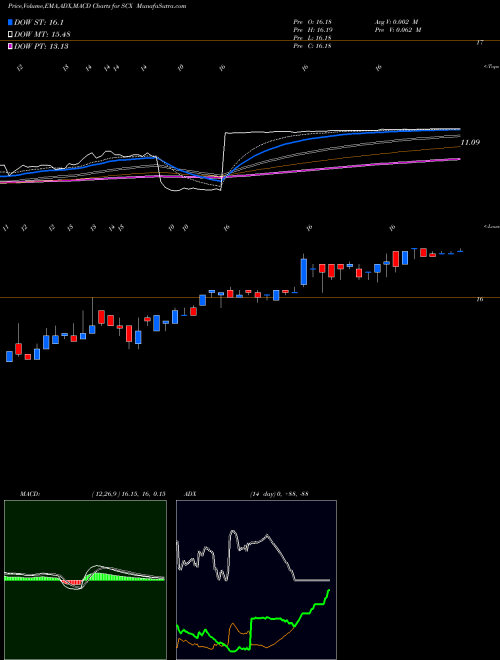Screen dimensions: 500x660
Task: Click the '<Tops' marker label
Action: [x=492, y=67]
